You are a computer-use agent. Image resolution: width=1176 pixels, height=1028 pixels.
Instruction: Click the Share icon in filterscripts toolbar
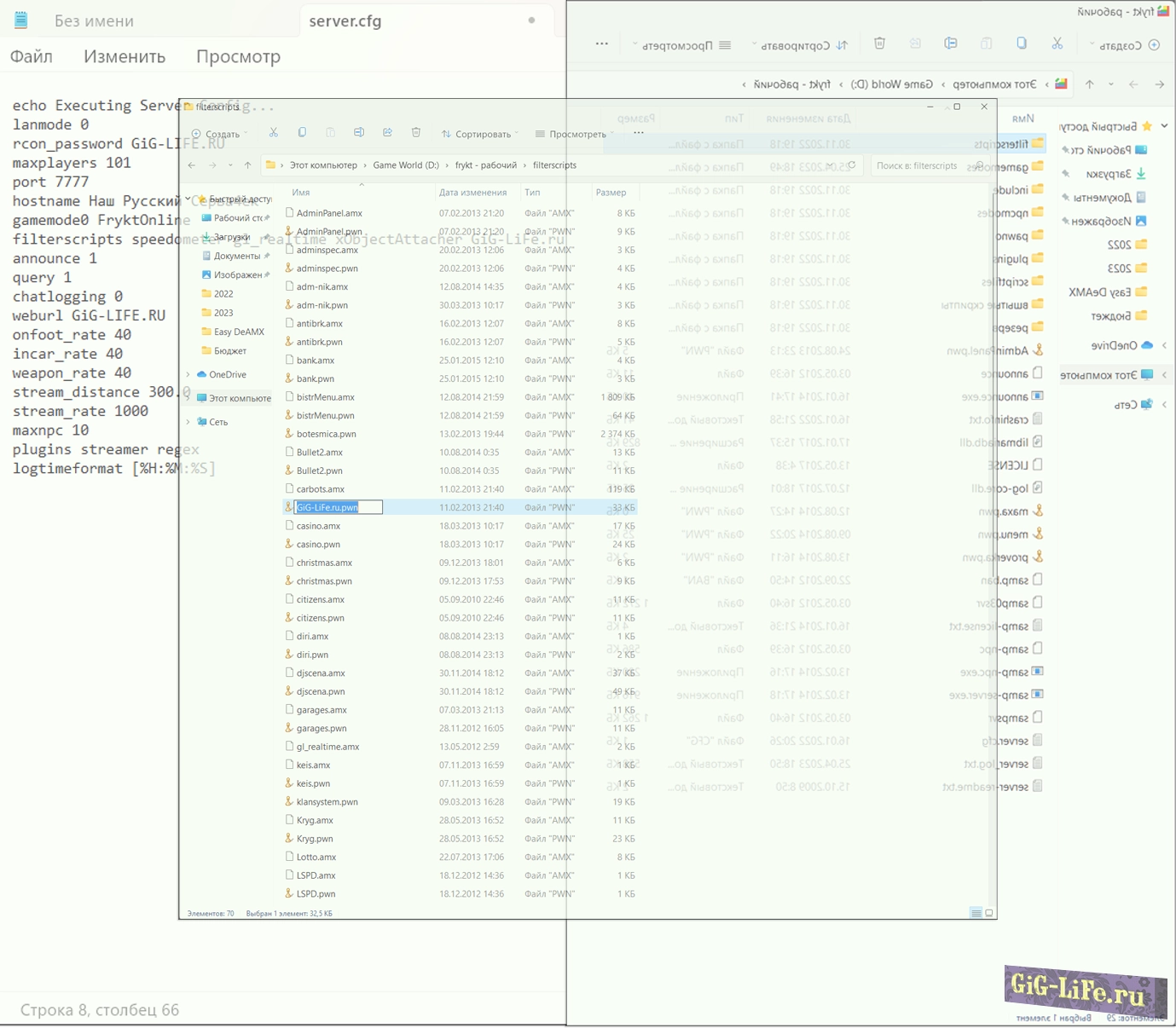387,133
